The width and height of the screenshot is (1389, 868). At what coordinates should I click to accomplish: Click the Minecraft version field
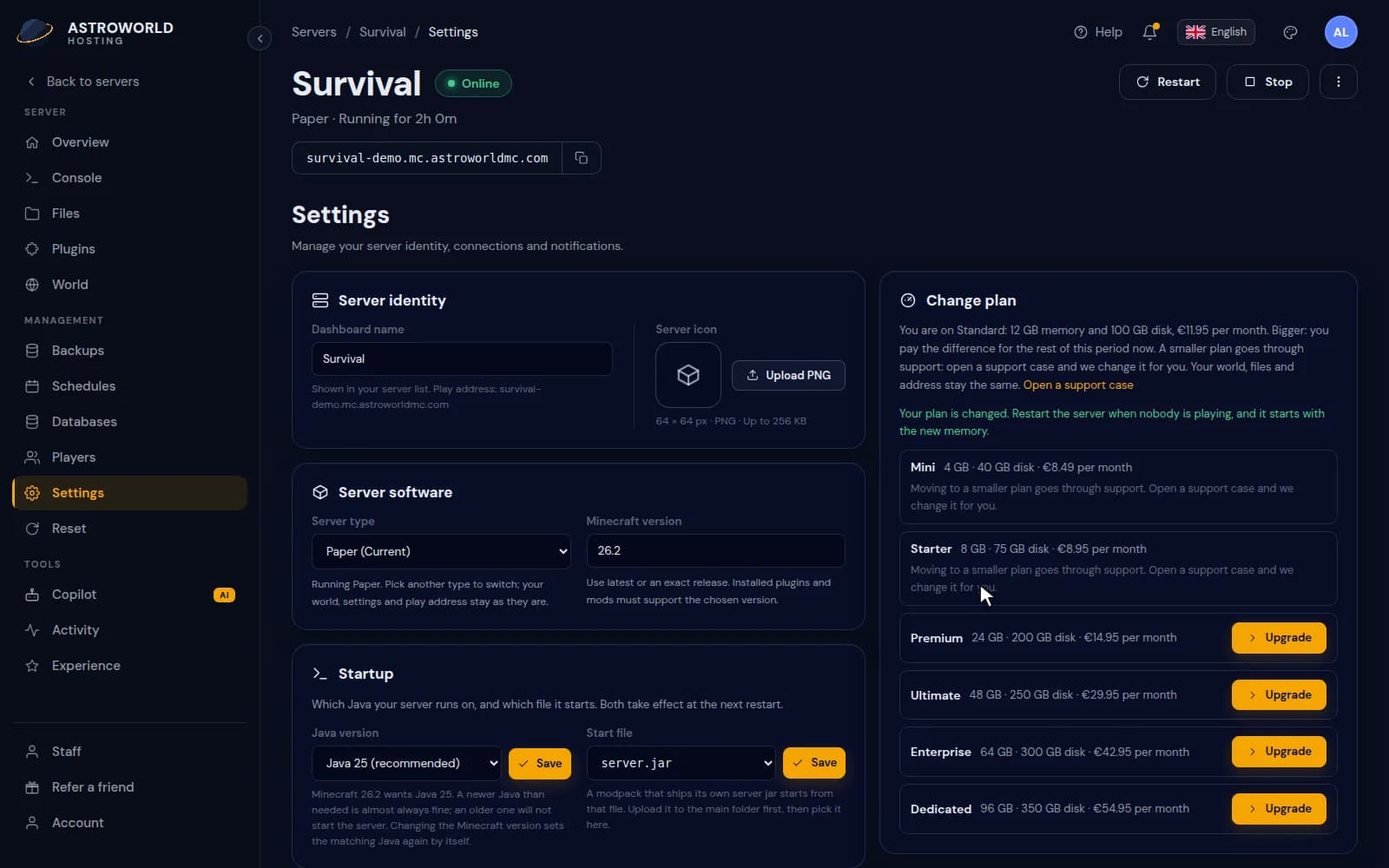[715, 550]
